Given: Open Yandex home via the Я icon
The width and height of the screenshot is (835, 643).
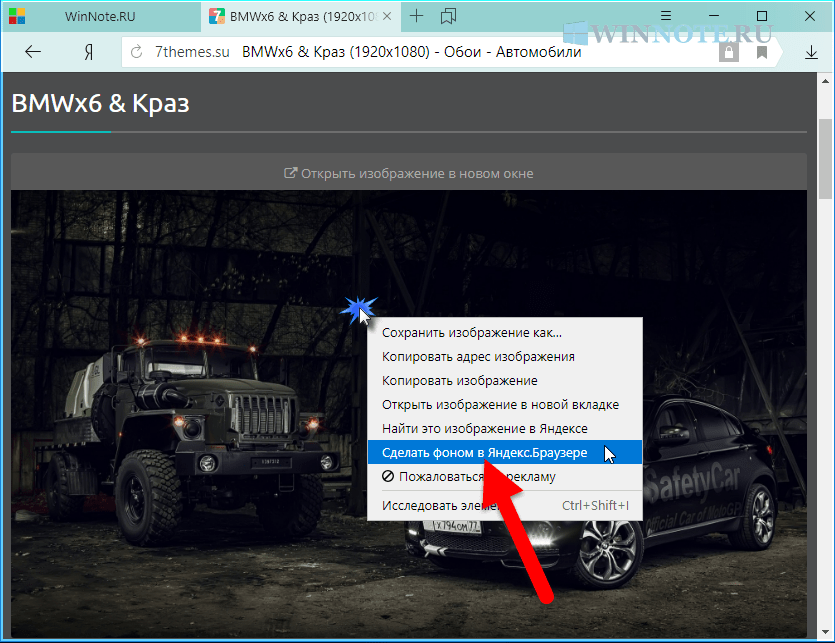Looking at the screenshot, I should point(89,52).
